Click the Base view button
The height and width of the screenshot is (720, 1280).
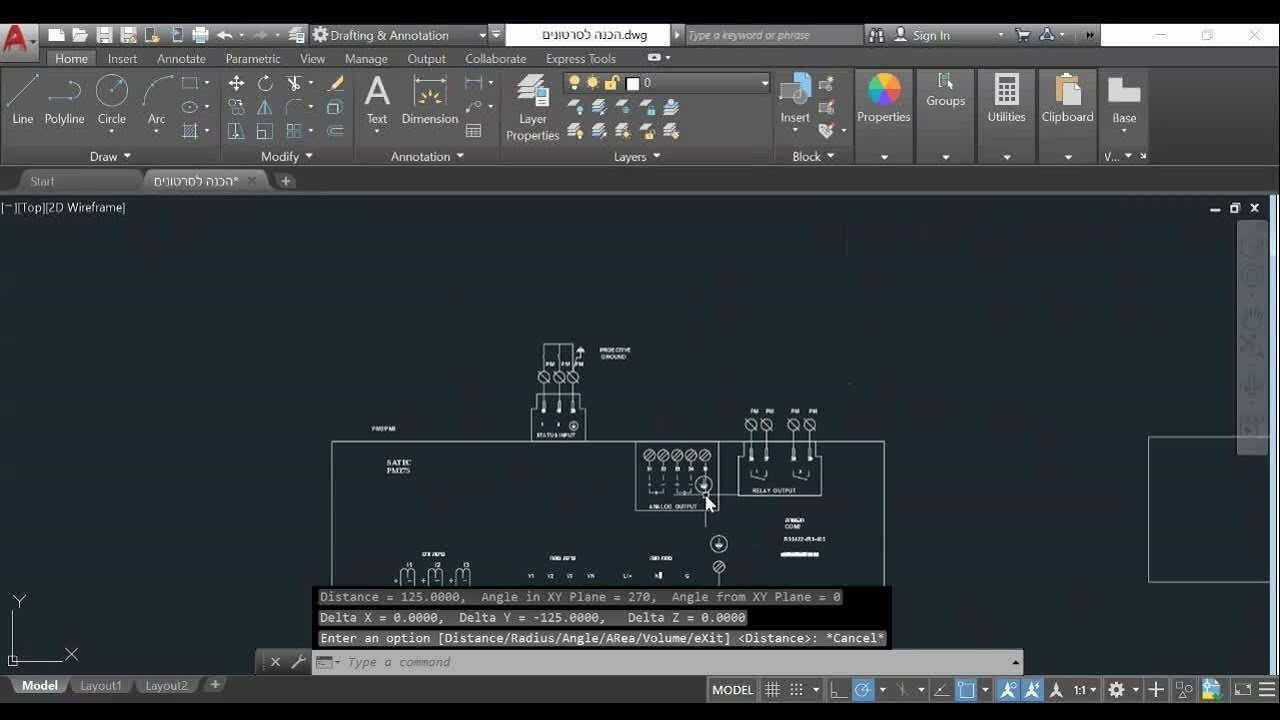[1124, 99]
